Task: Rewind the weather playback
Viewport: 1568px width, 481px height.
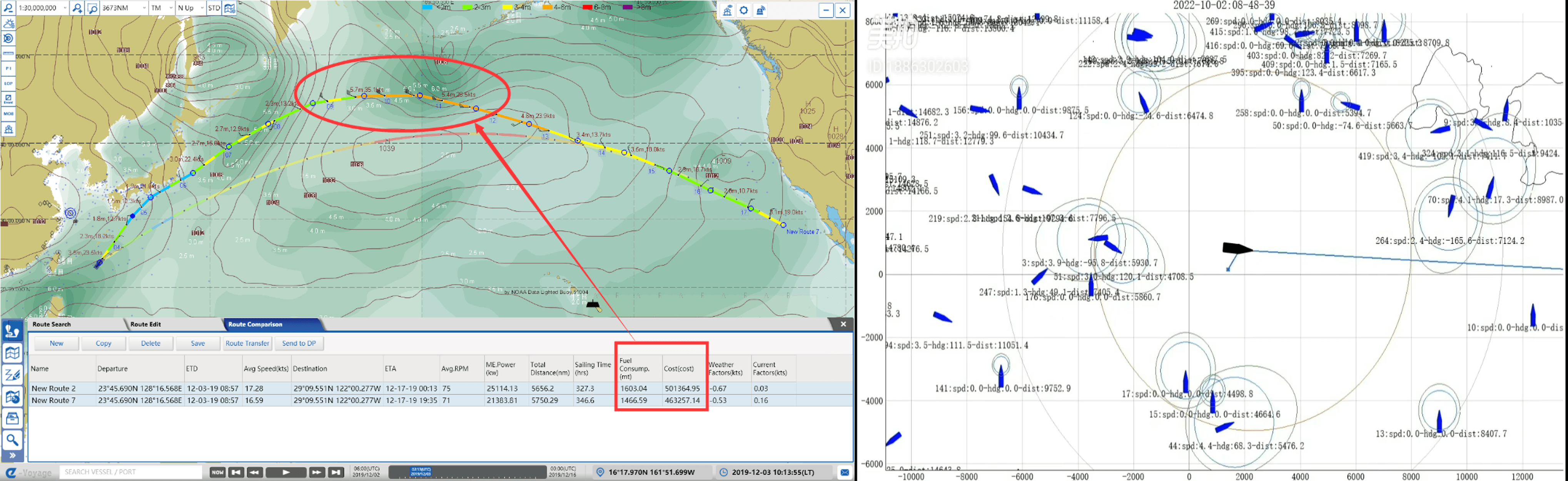Action: [255, 473]
